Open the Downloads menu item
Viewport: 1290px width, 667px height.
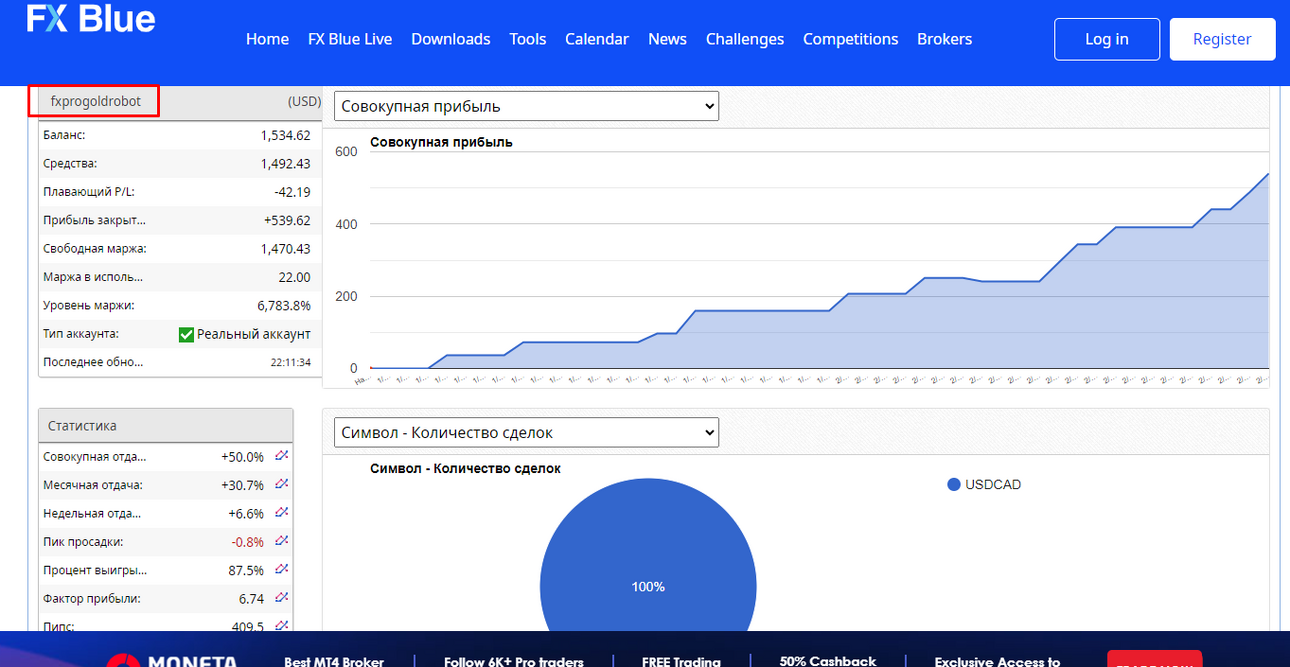click(x=451, y=39)
